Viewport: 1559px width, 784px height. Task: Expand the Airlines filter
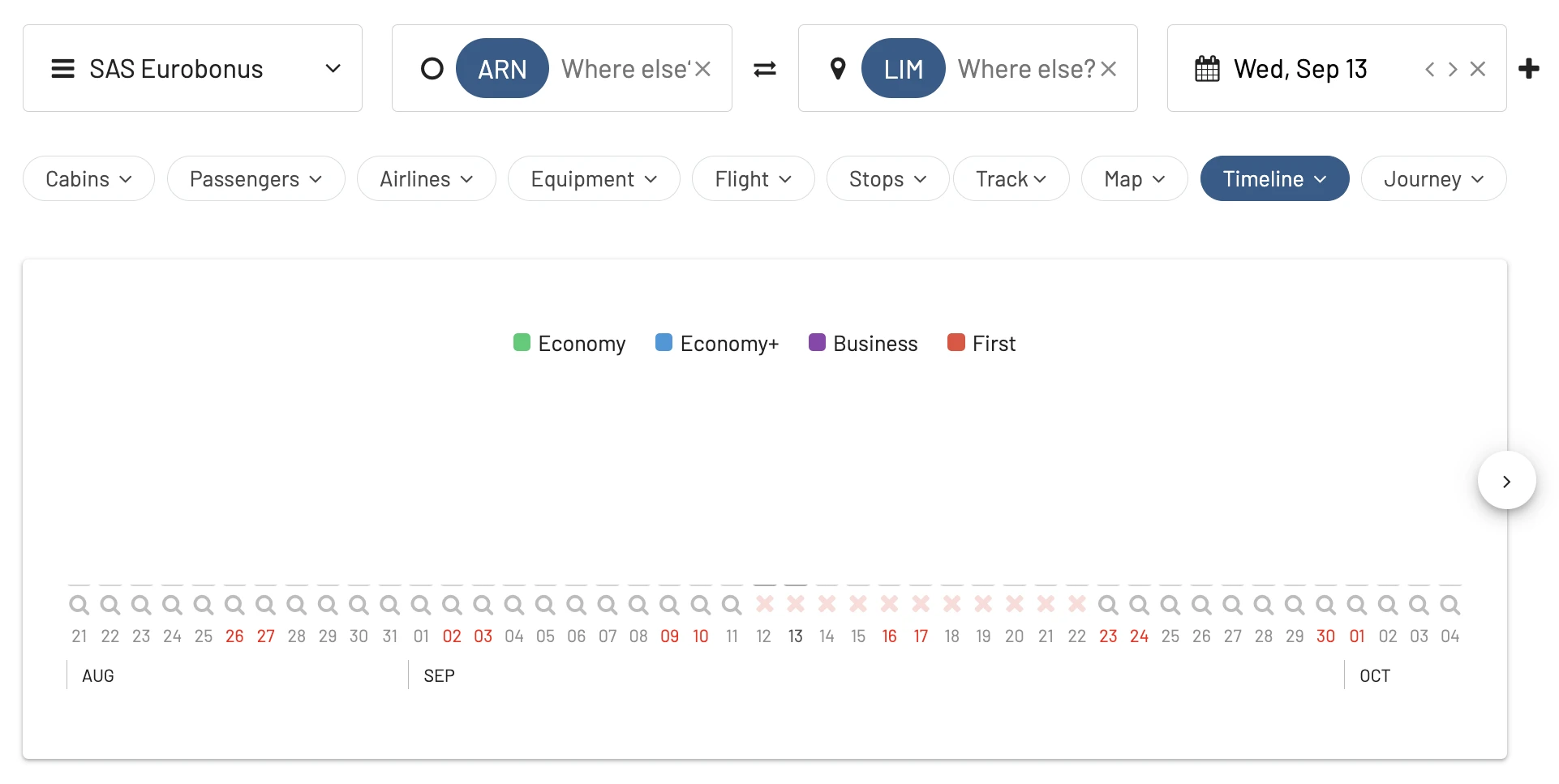point(427,178)
